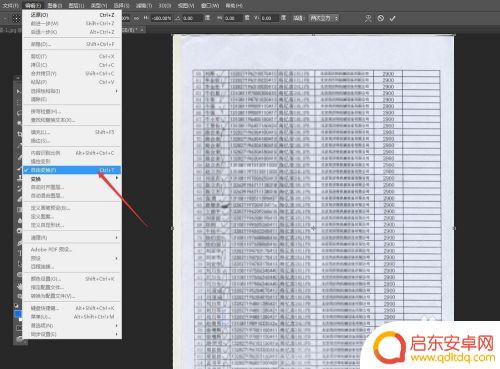
Task: Choose the checked Free Transform Ctrl+T entry
Action: click(72, 170)
